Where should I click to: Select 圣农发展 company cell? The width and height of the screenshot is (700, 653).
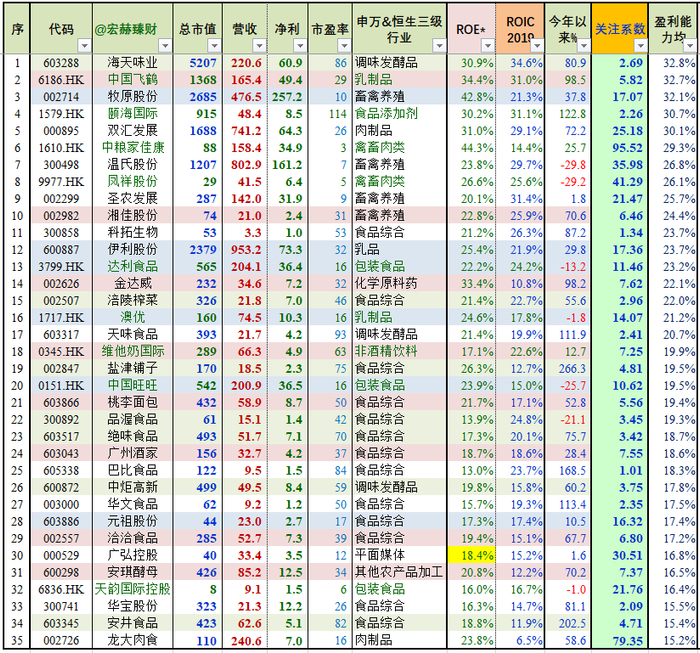click(x=133, y=199)
